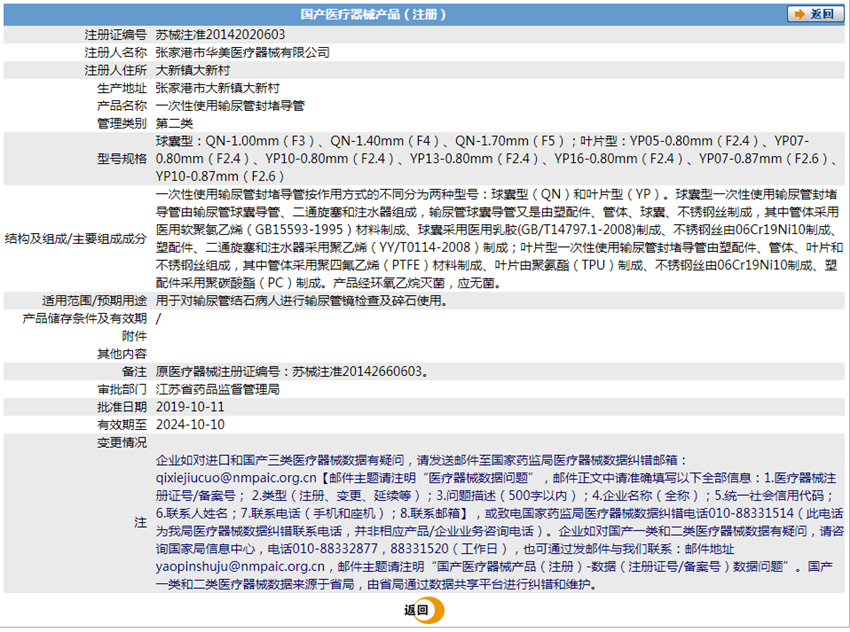
Task: Click the registration number 苏械注准20142020603
Action: point(220,35)
